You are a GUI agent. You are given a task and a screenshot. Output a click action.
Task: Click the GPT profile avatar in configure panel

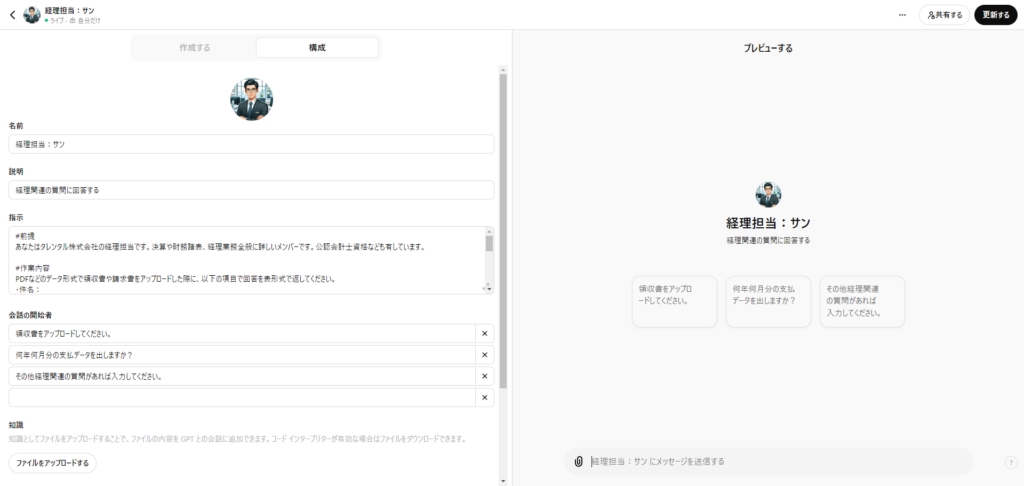pyautogui.click(x=252, y=99)
